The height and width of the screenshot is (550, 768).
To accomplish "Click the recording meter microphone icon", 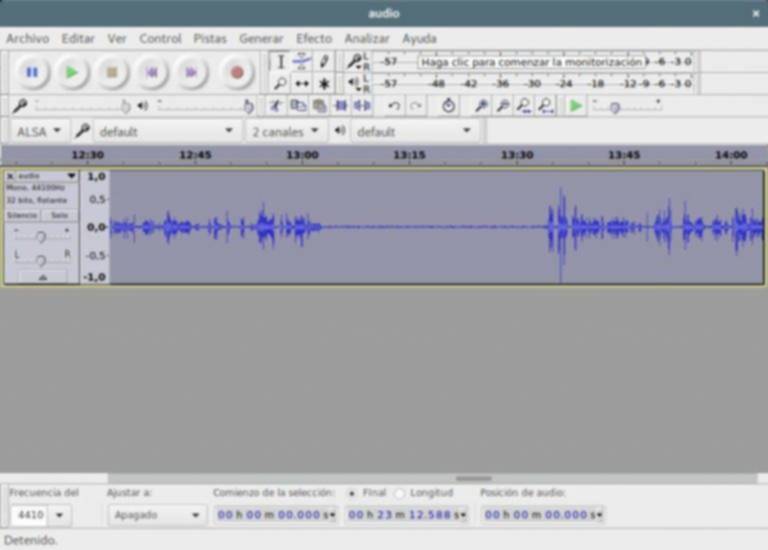I will (x=355, y=61).
